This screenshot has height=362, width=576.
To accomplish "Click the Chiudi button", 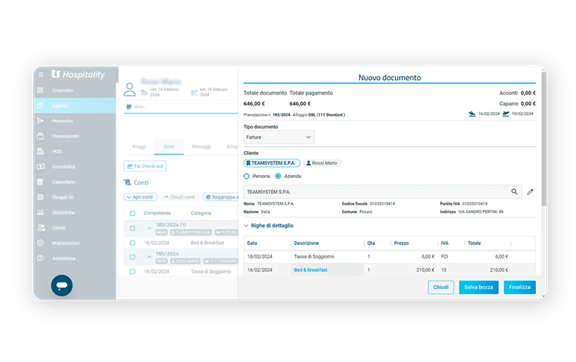I will tap(441, 287).
